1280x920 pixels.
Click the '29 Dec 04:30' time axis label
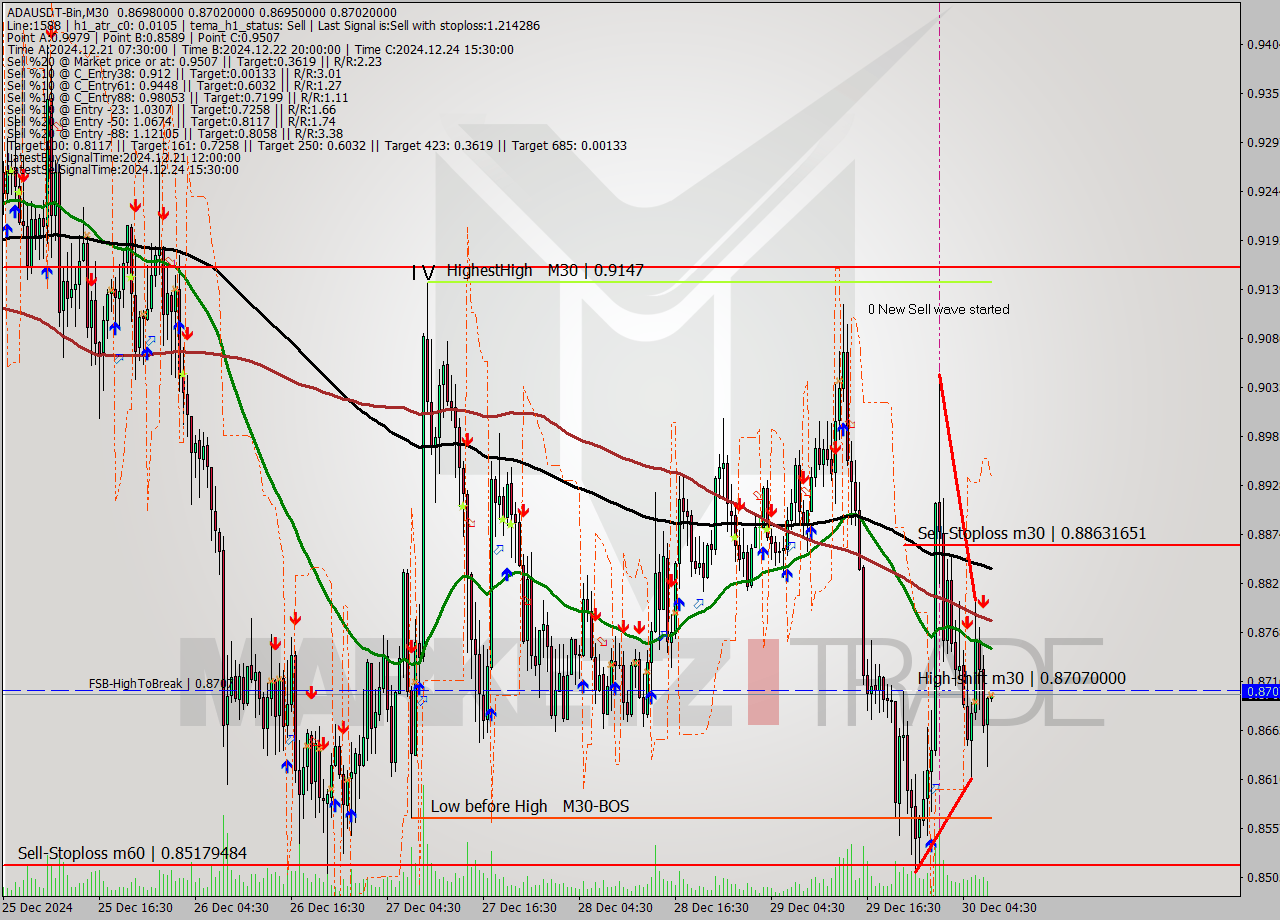[806, 908]
